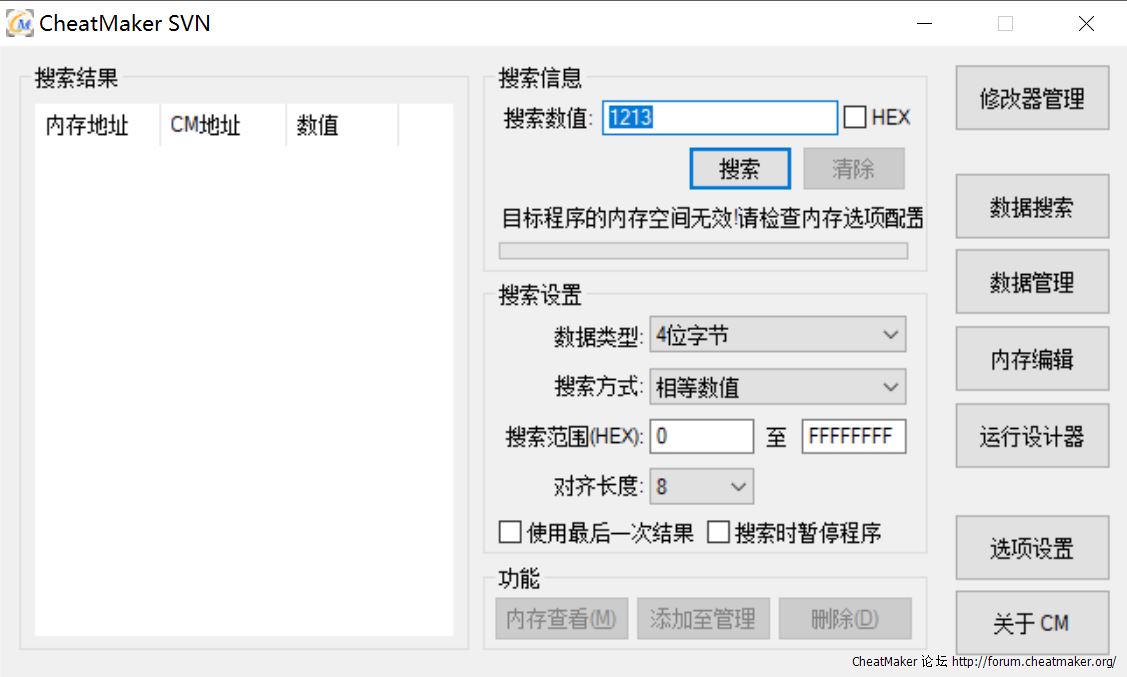This screenshot has width=1127, height=677.
Task: Click the 搜索 button
Action: click(740, 169)
